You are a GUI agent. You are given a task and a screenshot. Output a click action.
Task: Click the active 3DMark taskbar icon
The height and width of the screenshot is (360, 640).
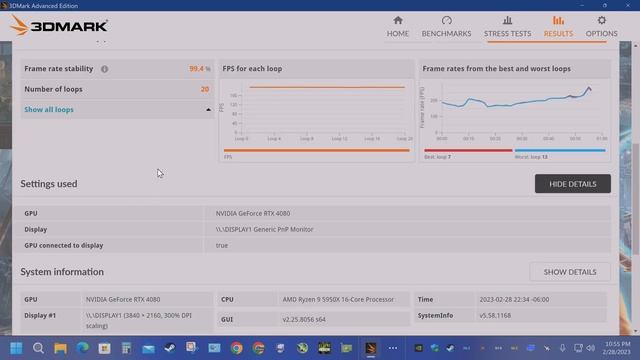[371, 348]
